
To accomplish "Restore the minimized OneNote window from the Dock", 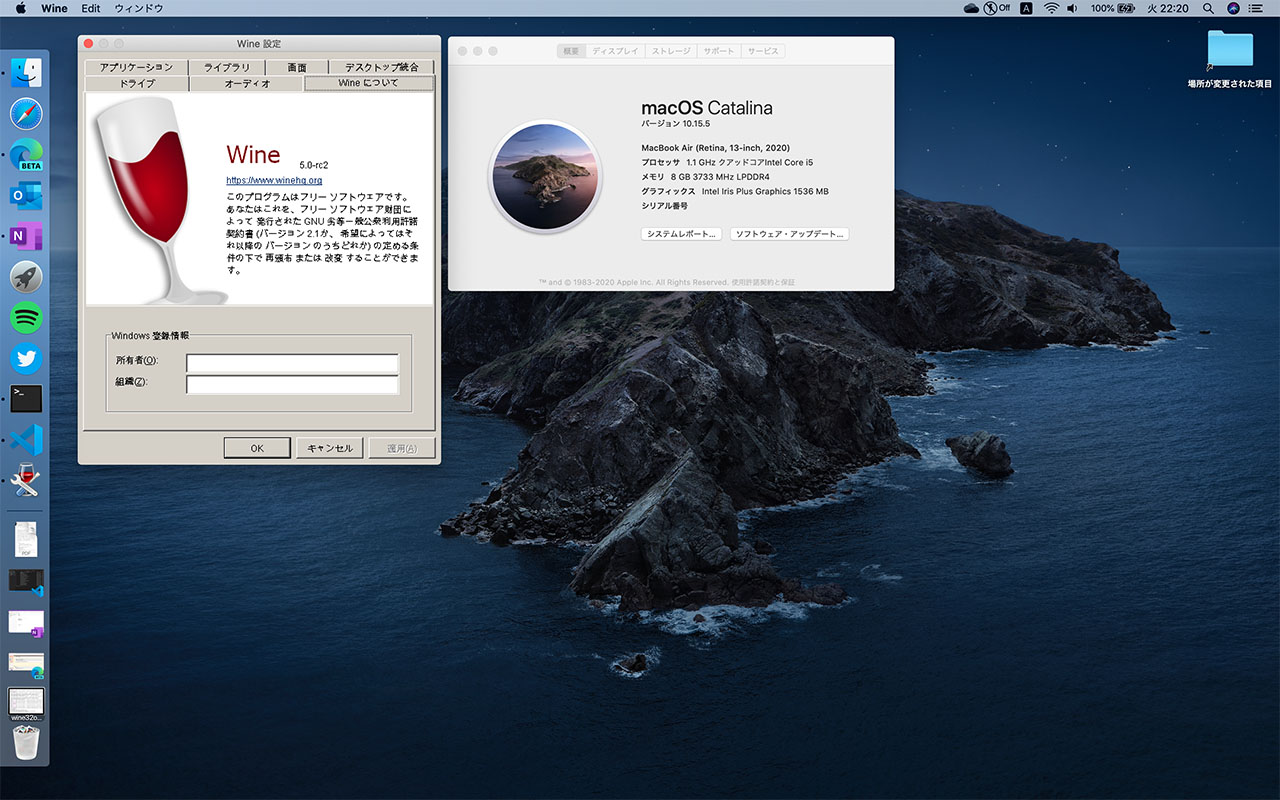I will point(26,623).
